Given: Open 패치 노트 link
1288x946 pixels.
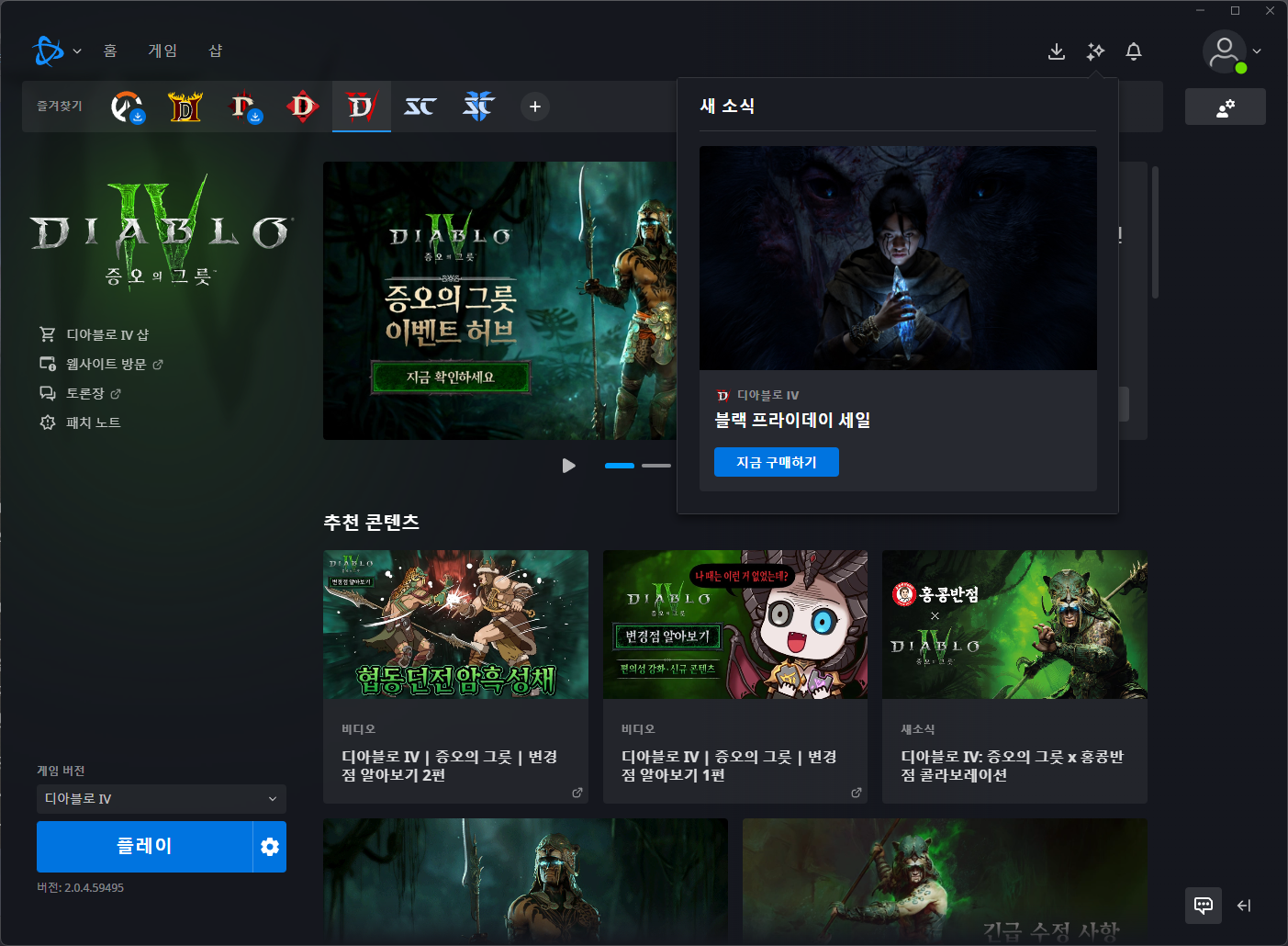Looking at the screenshot, I should point(94,422).
